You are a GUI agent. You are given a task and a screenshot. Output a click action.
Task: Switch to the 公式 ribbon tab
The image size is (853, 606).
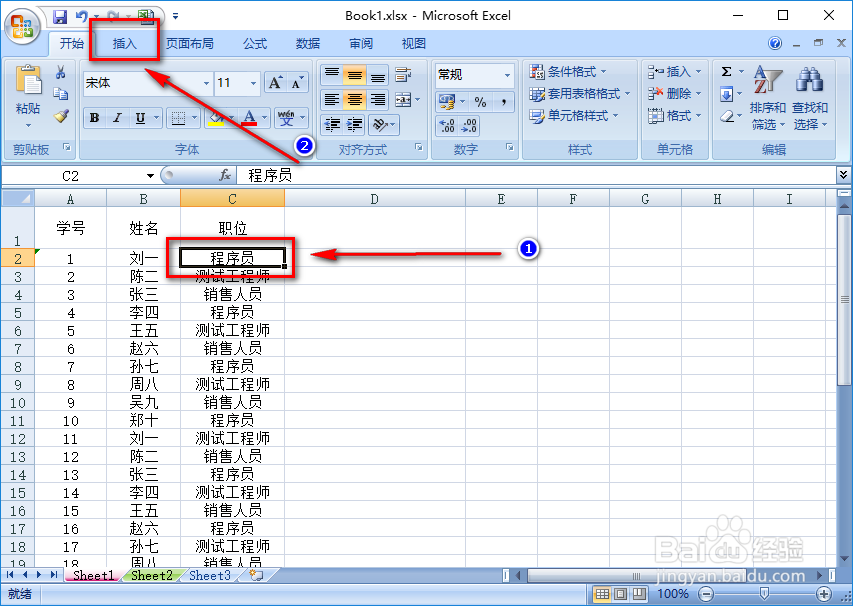coord(255,44)
